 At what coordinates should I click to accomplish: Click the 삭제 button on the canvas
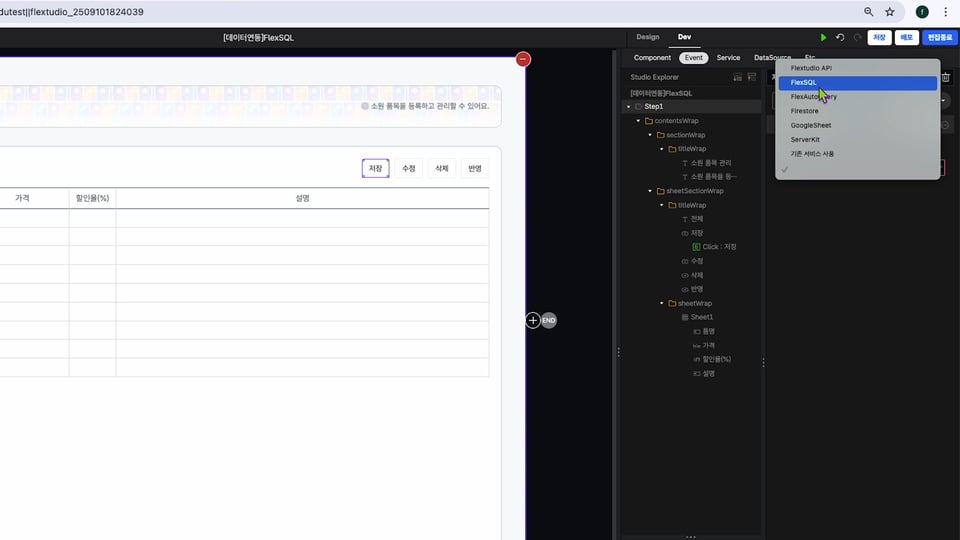441,168
